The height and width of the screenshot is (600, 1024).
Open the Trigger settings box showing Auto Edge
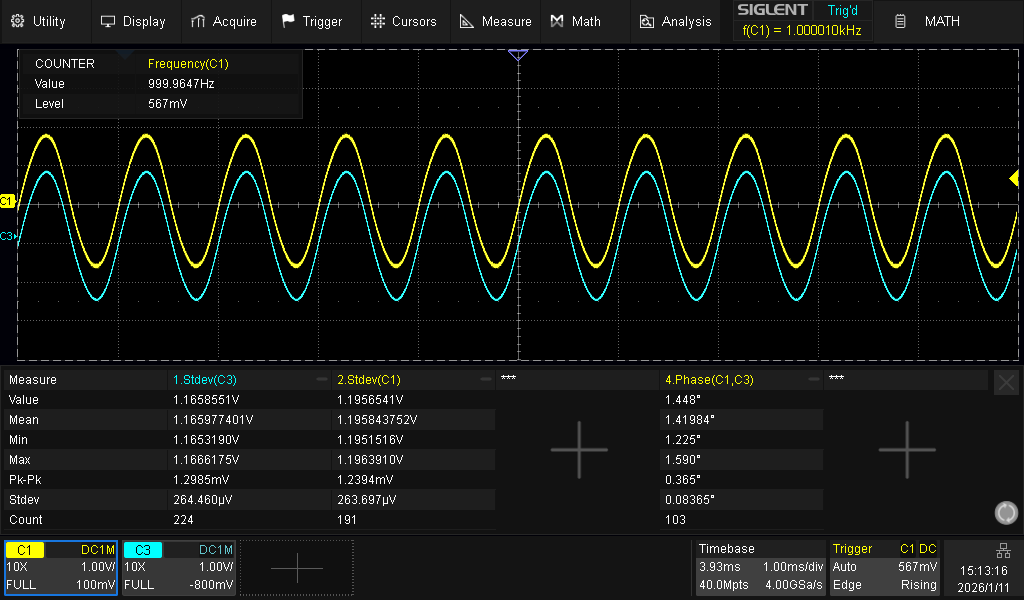[x=884, y=567]
